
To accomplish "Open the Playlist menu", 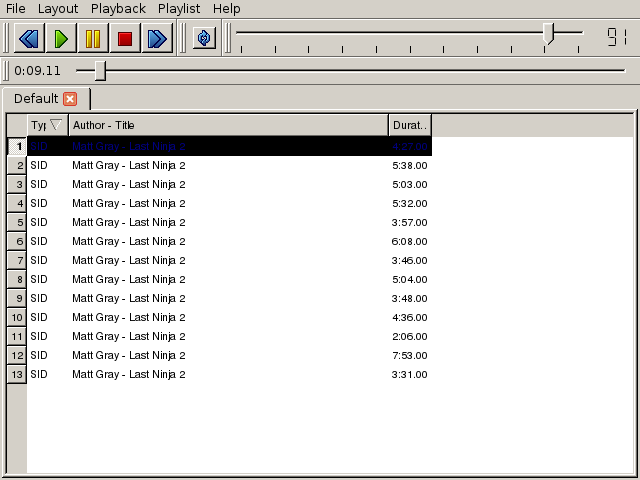I will pyautogui.click(x=179, y=9).
